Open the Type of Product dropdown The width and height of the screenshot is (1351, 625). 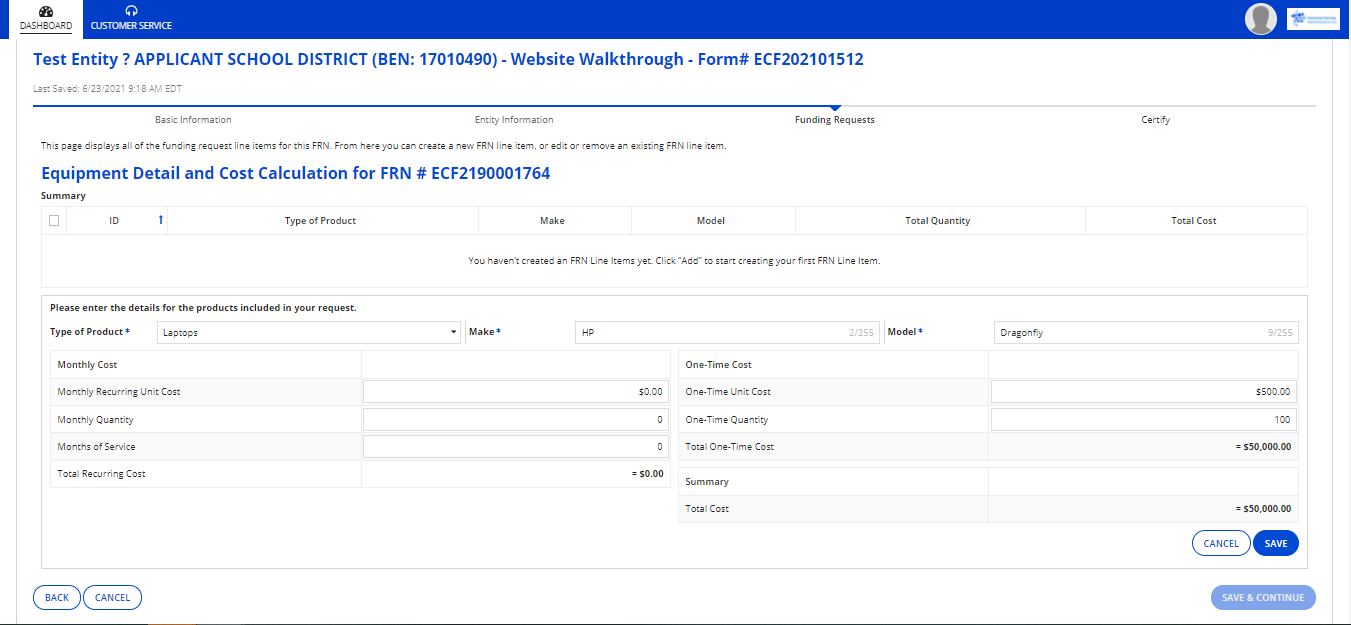[x=308, y=333]
